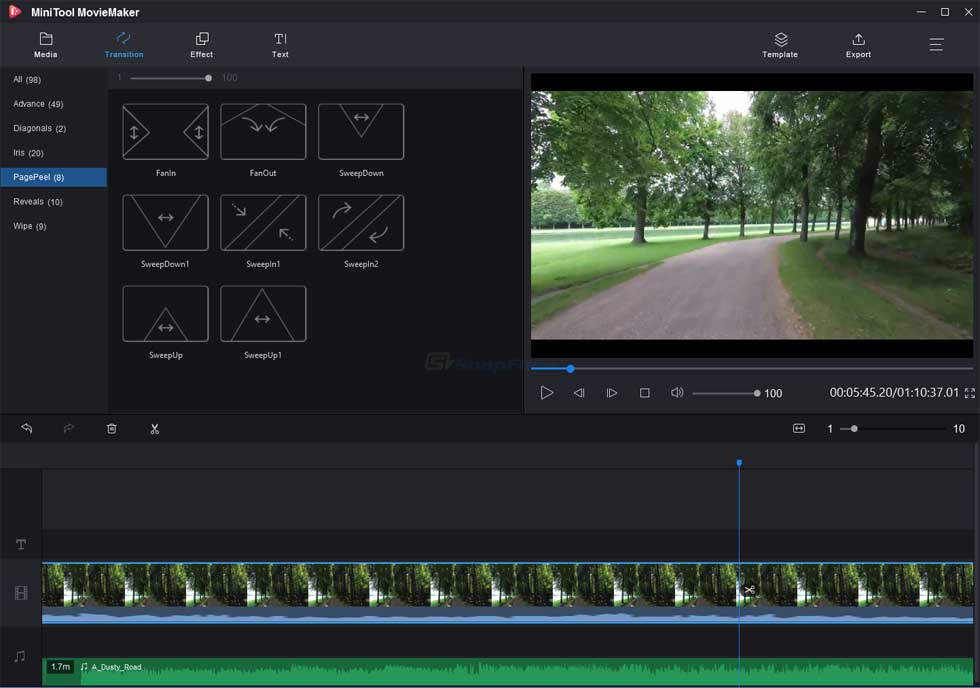Switch to the Effect tab
The width and height of the screenshot is (980, 688).
coord(201,45)
